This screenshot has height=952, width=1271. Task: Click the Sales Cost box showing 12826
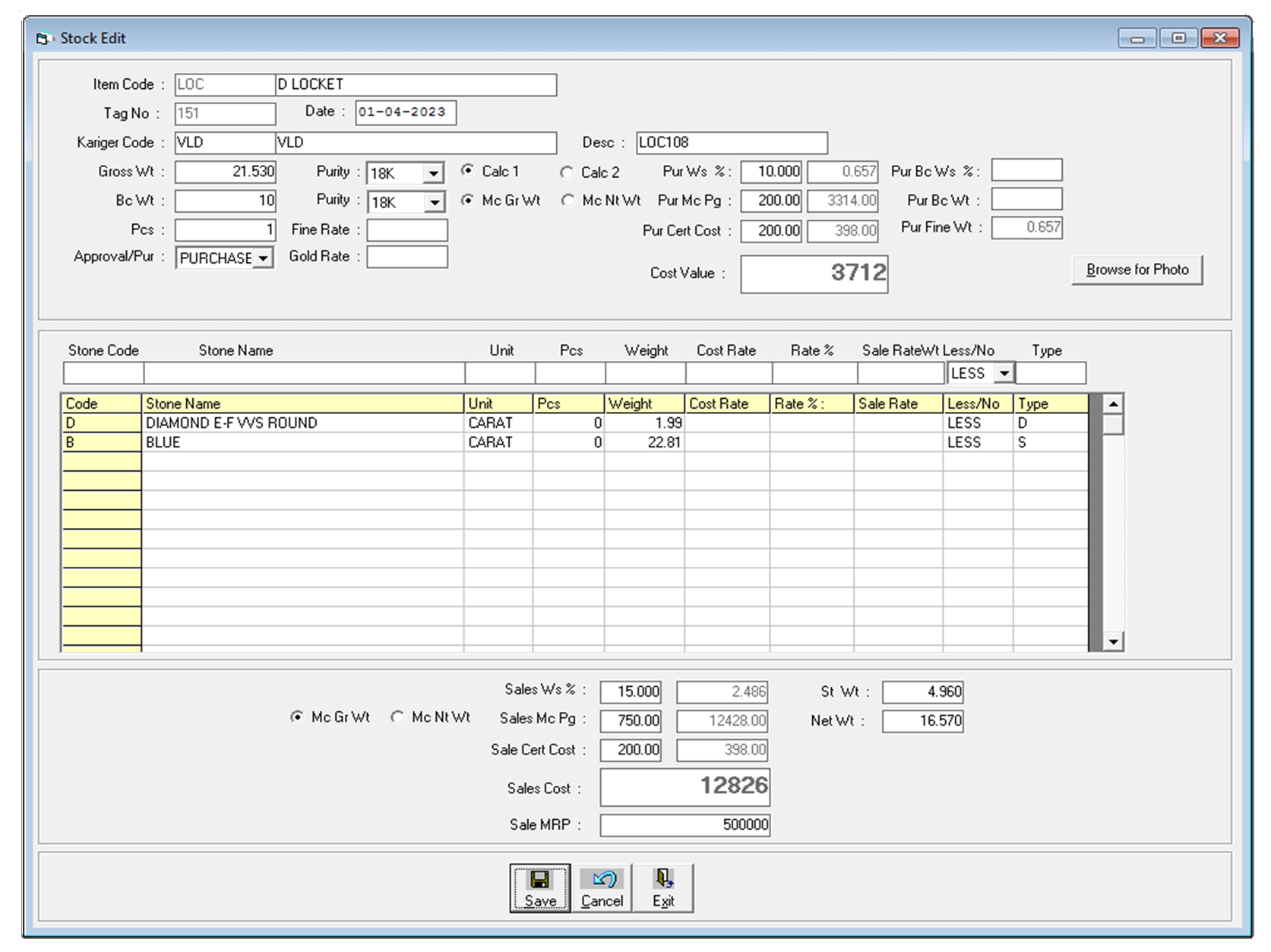(x=685, y=787)
